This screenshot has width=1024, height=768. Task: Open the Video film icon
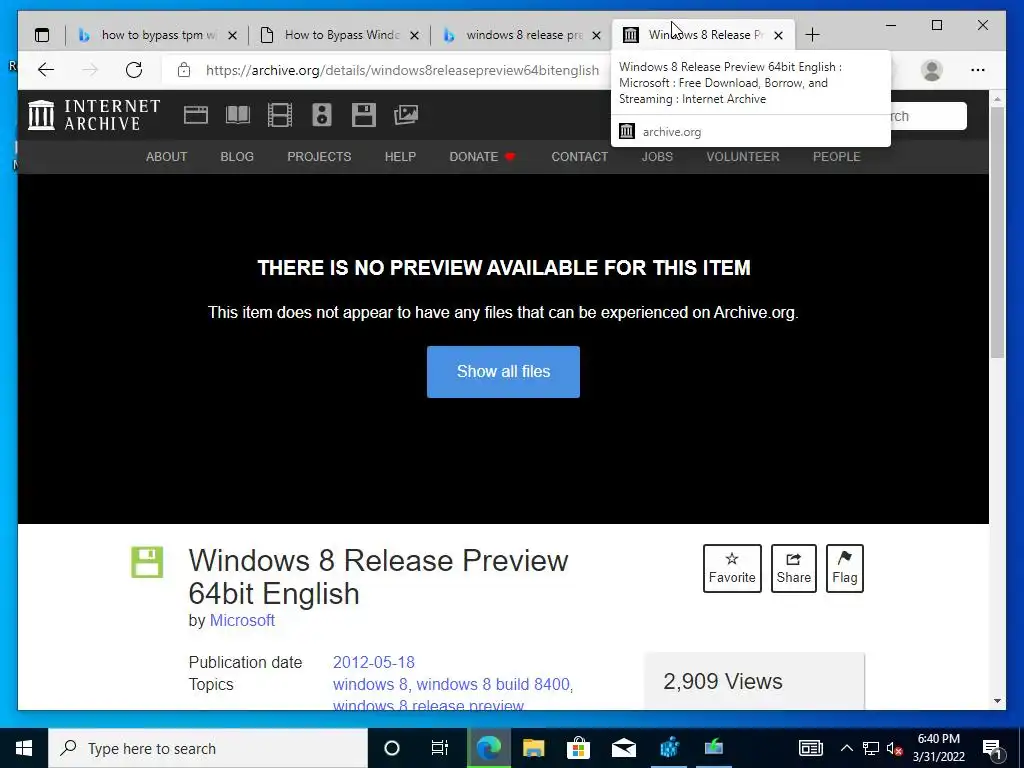[x=280, y=115]
